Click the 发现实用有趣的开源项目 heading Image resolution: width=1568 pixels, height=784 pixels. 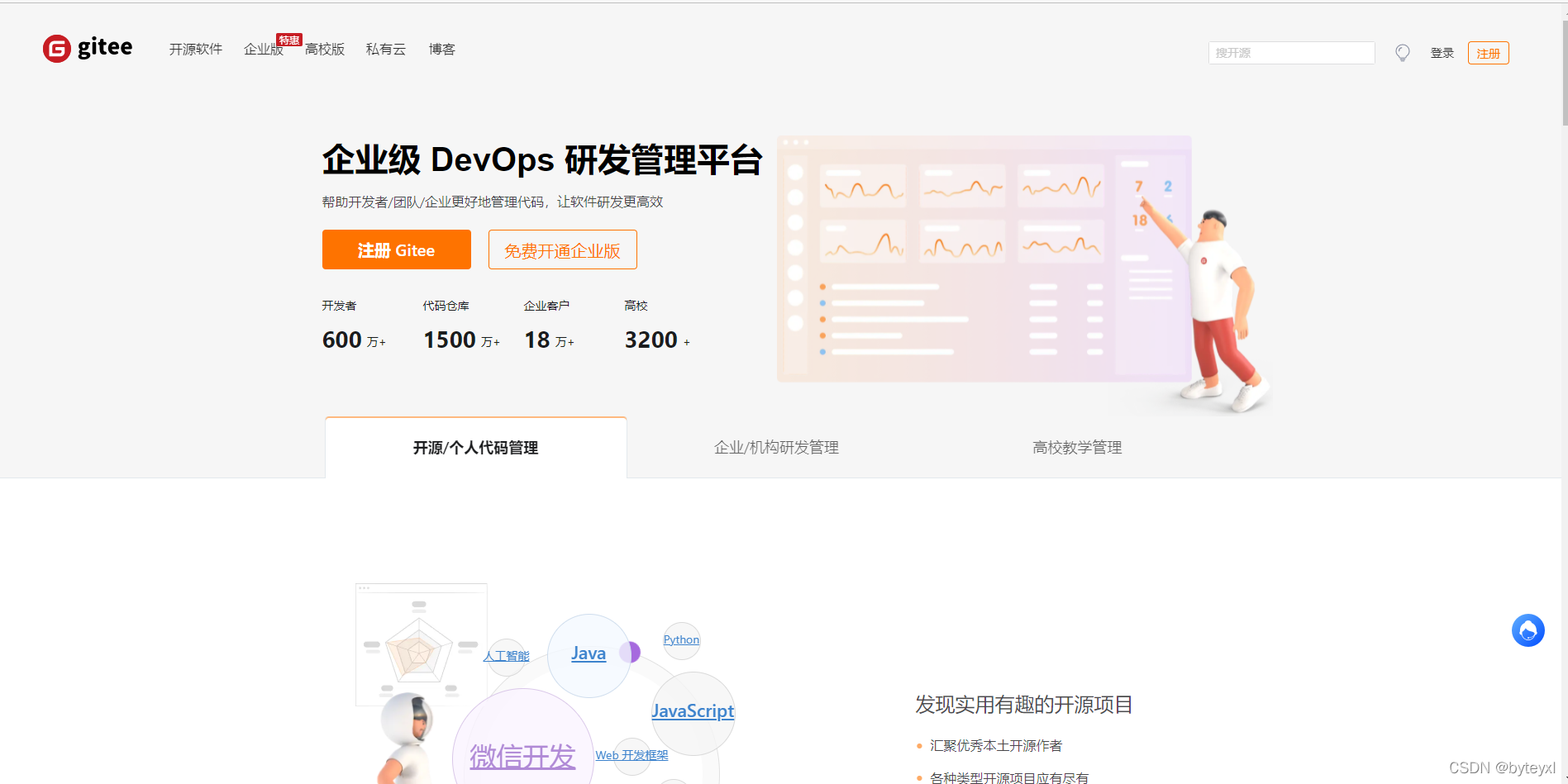tap(1023, 705)
